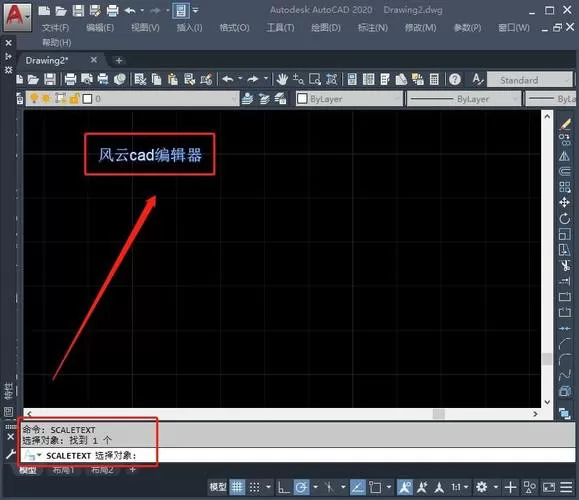Click the 模型 button in status bar

[x=218, y=487]
